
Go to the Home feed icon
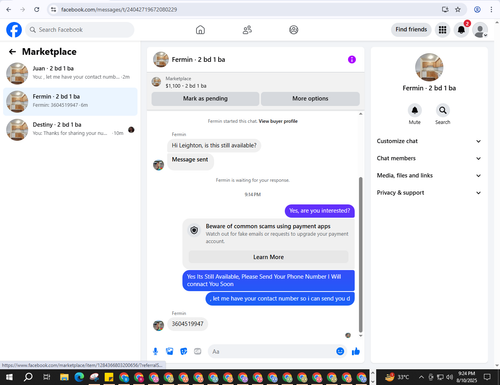[200, 30]
